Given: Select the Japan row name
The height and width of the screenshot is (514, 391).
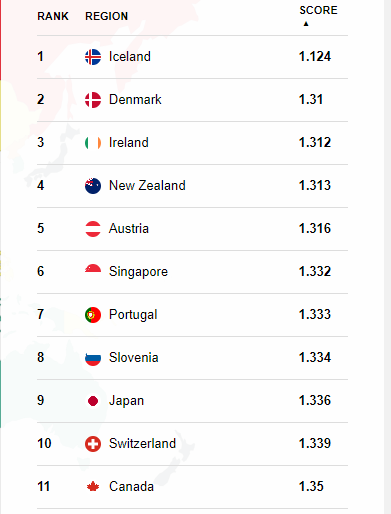Looking at the screenshot, I should click(126, 401).
